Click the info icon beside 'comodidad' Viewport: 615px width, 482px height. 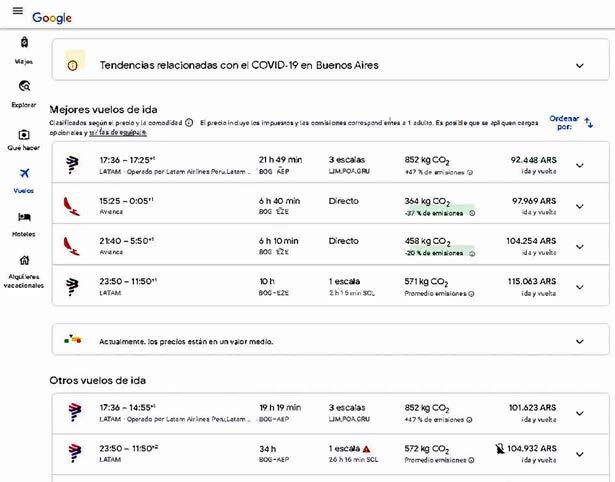point(189,122)
